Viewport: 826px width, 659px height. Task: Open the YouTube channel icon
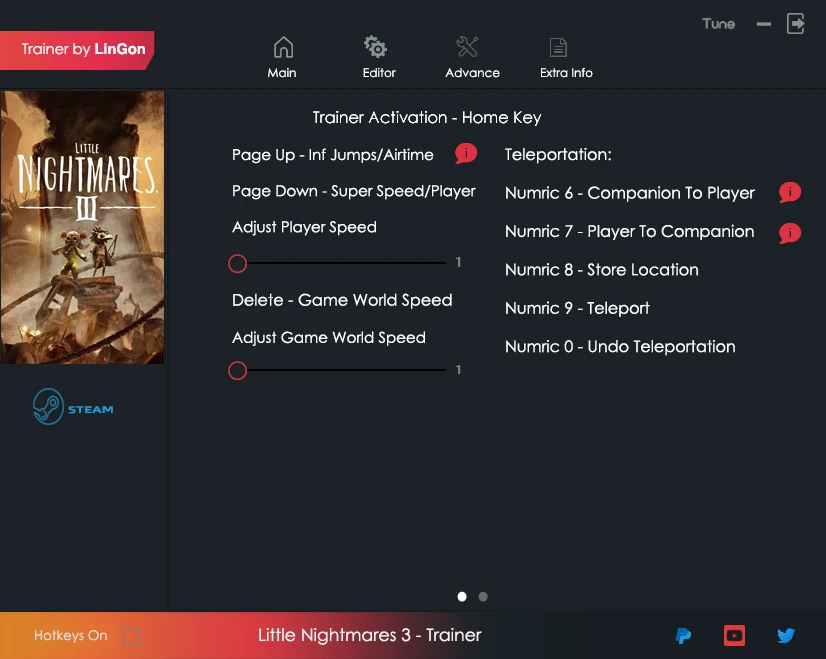734,635
